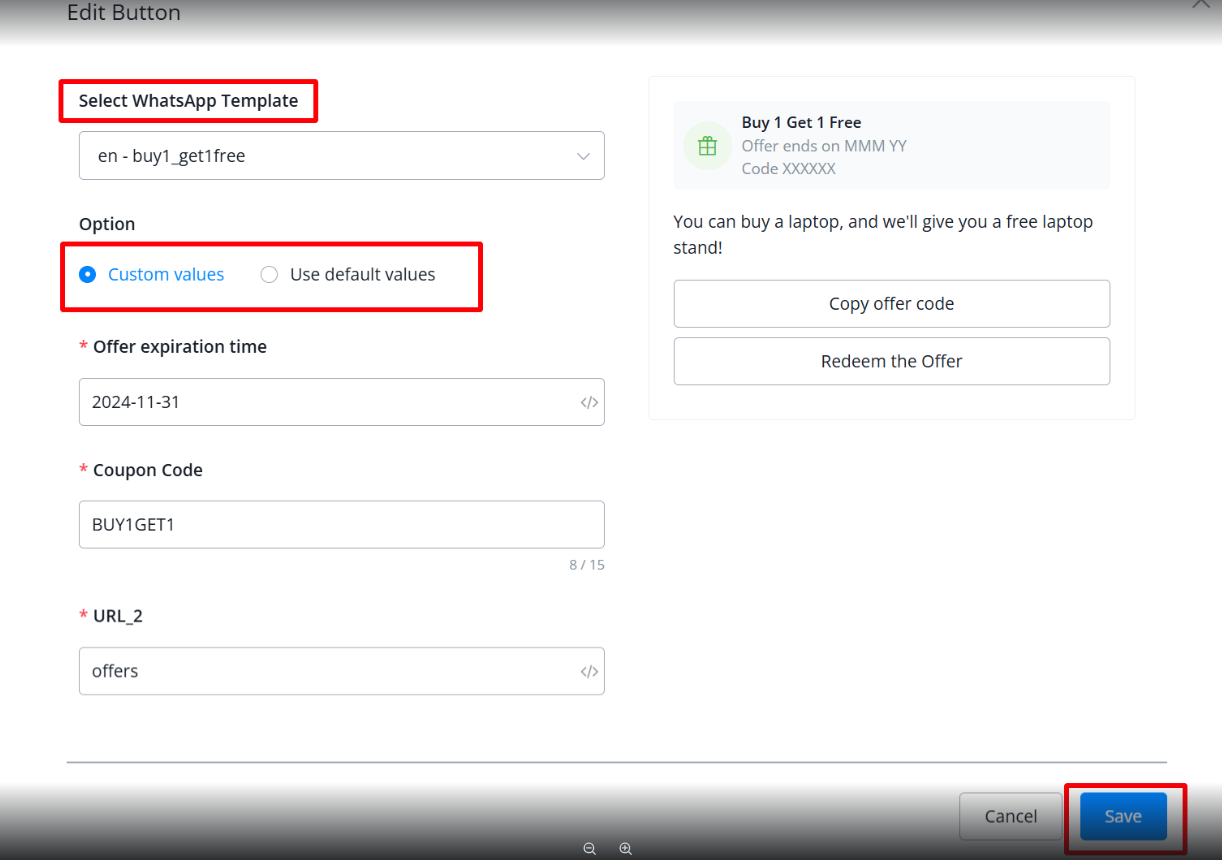Click the Buy 1 Get 1 Free preview title
The image size is (1222, 860).
(x=801, y=123)
